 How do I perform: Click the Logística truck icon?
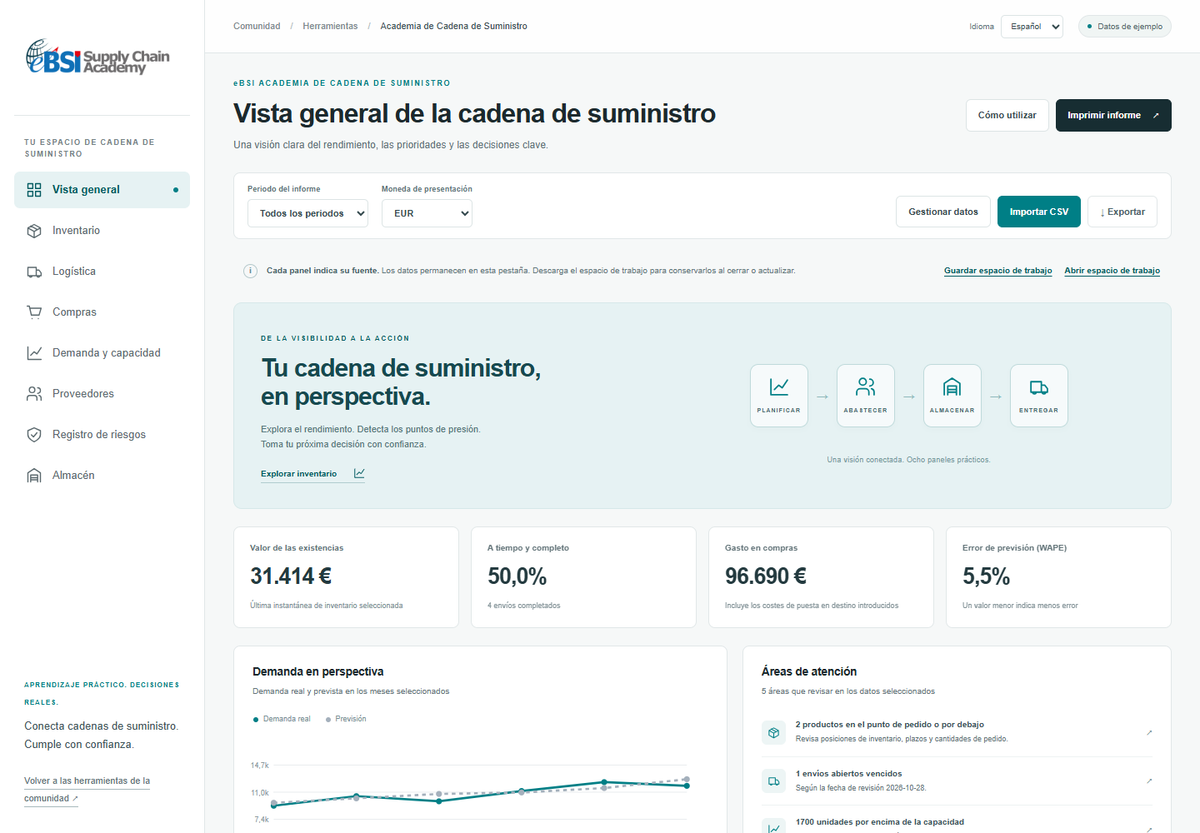pyautogui.click(x=34, y=272)
